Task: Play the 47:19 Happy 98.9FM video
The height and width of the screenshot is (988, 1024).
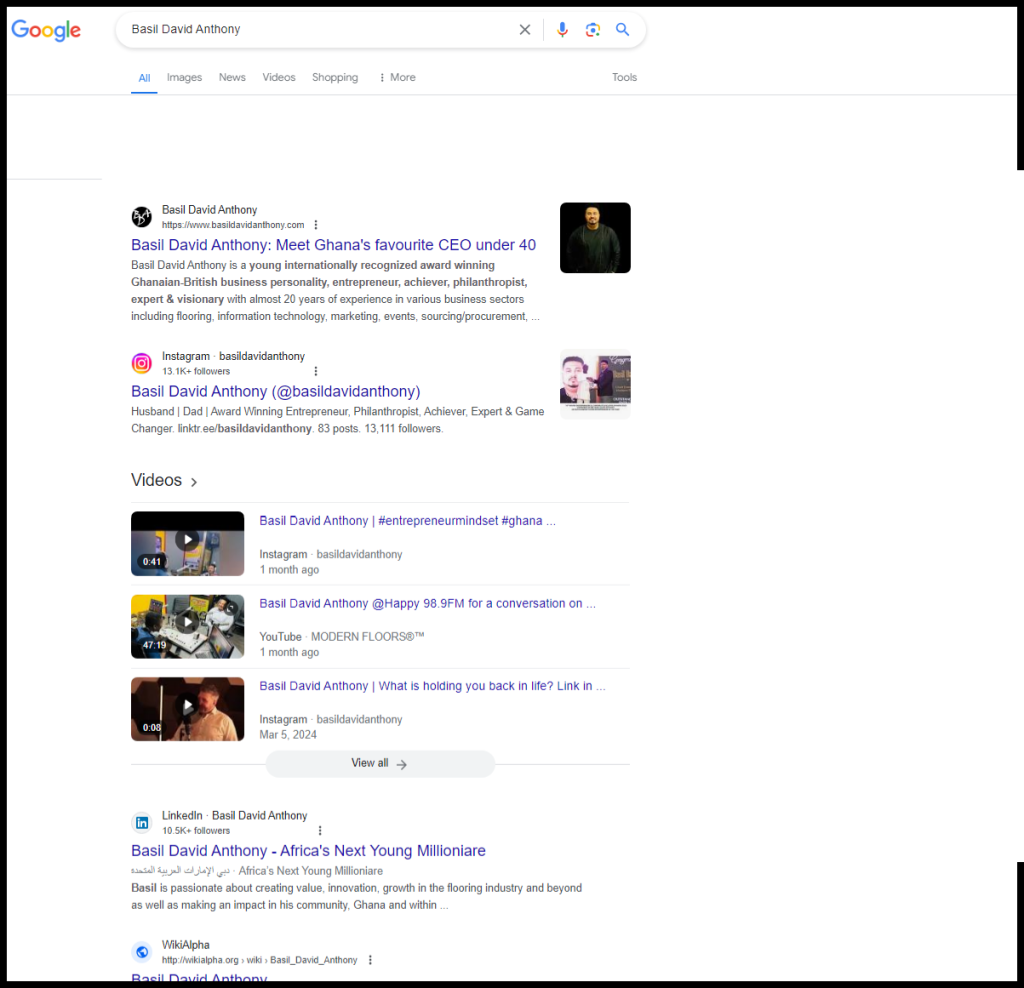Action: [x=187, y=626]
